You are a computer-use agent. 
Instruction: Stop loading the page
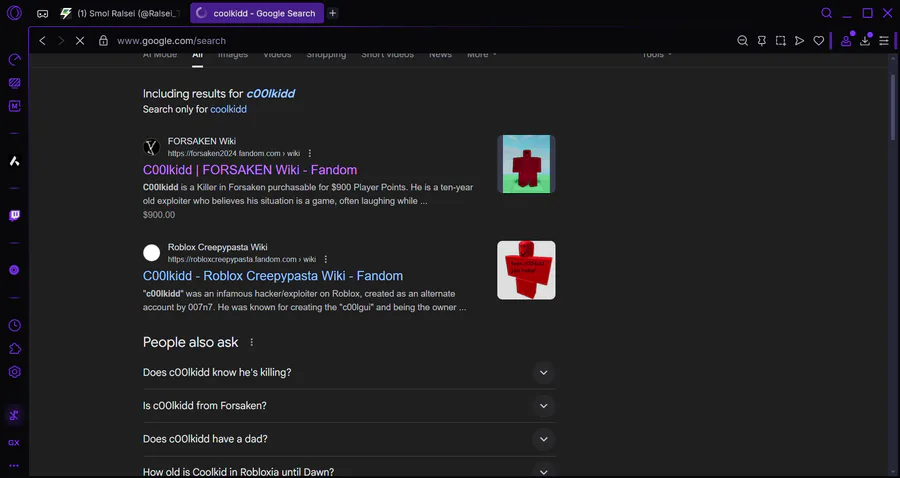click(80, 41)
